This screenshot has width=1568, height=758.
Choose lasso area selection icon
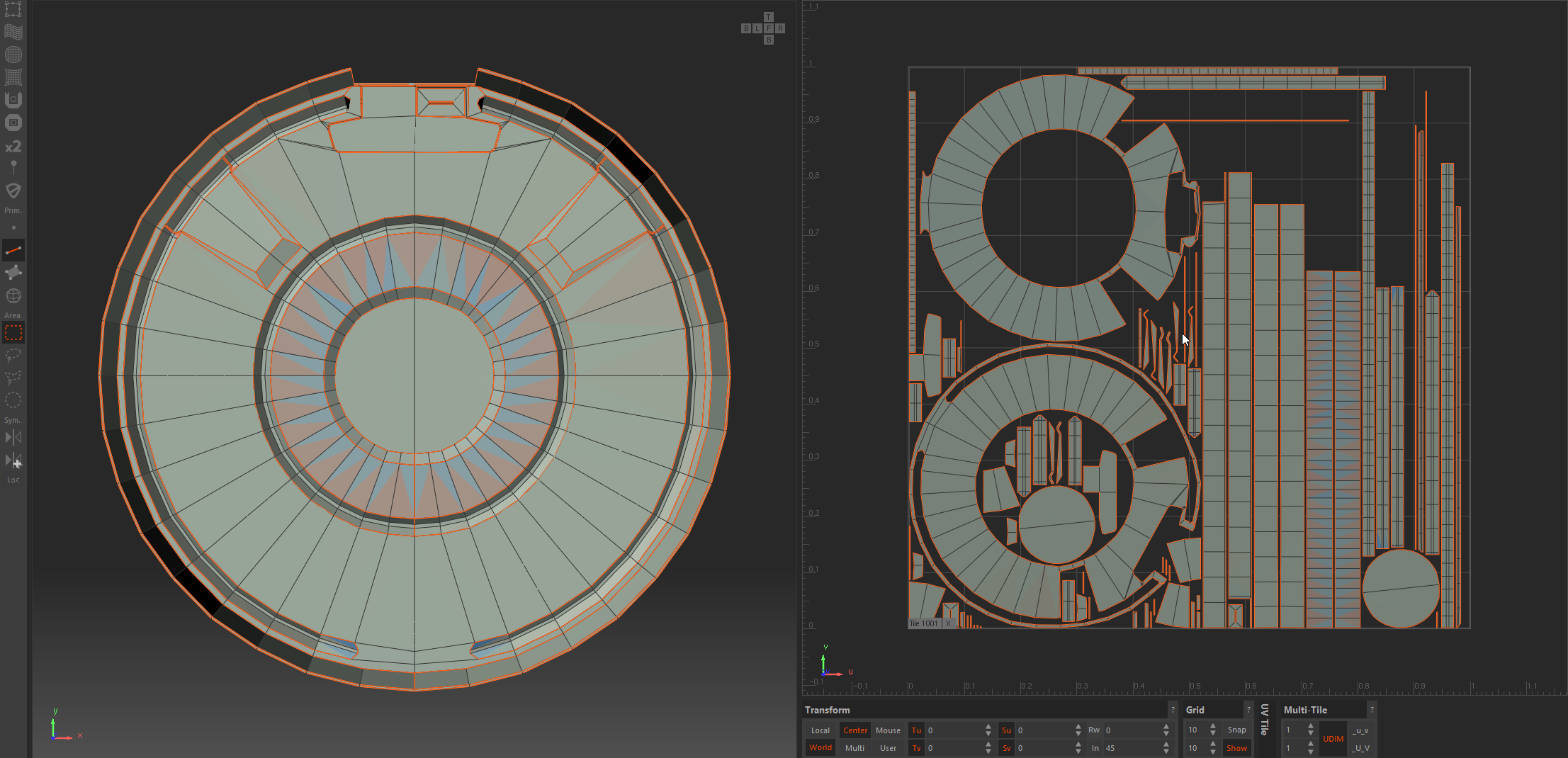(x=13, y=355)
